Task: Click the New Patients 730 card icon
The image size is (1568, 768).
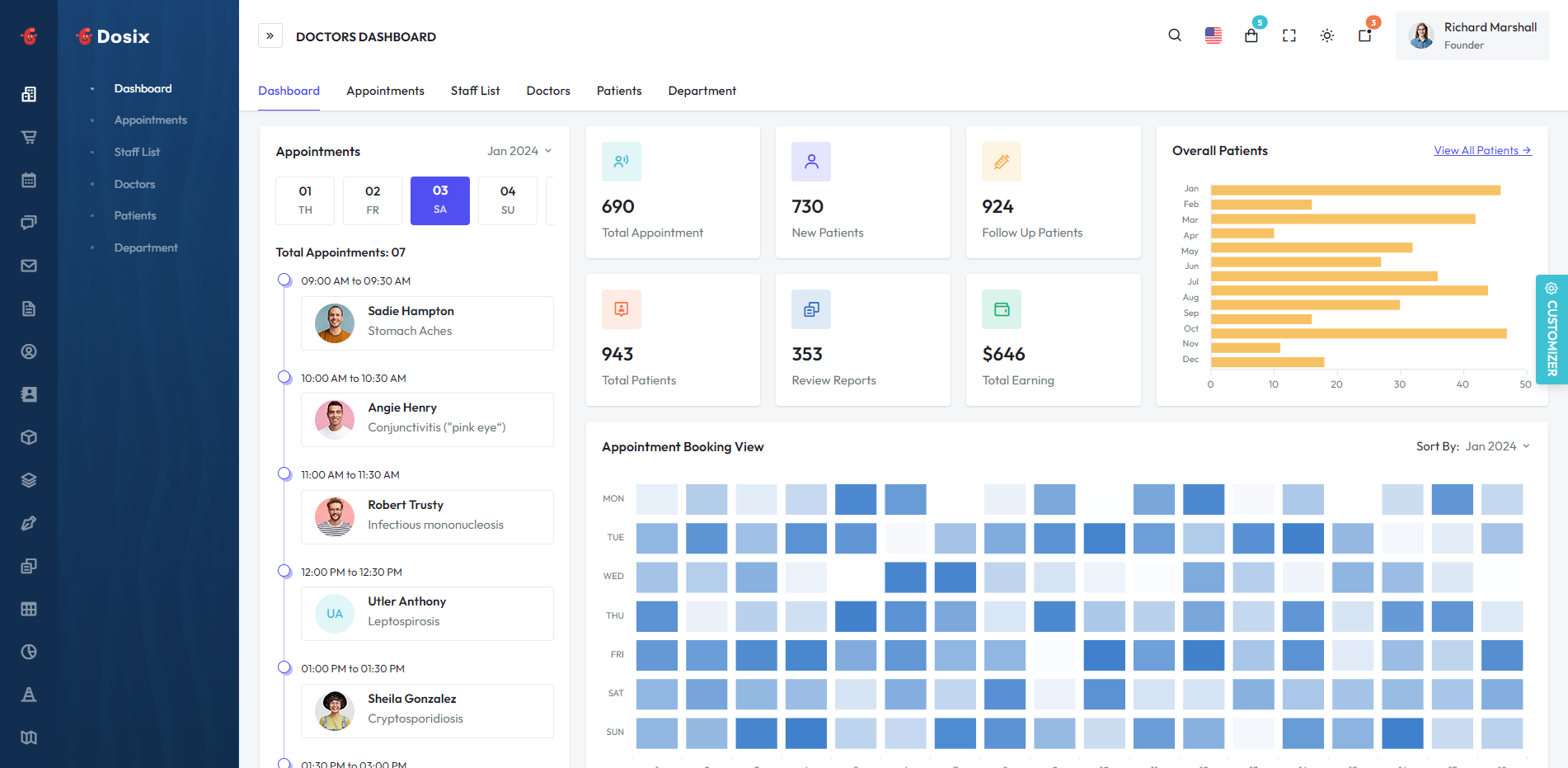Action: 811,162
